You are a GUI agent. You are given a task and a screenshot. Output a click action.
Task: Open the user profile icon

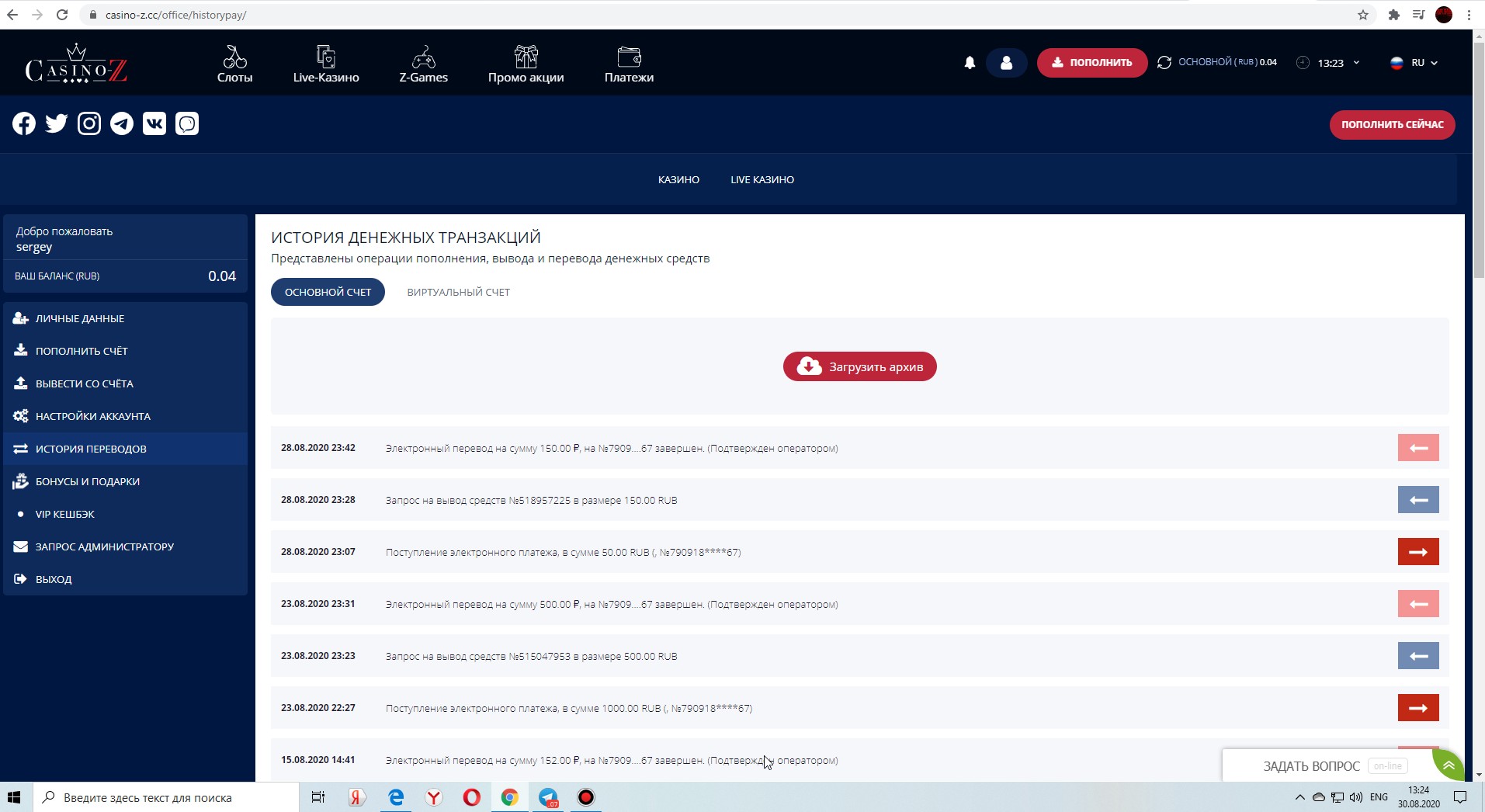click(x=1006, y=63)
